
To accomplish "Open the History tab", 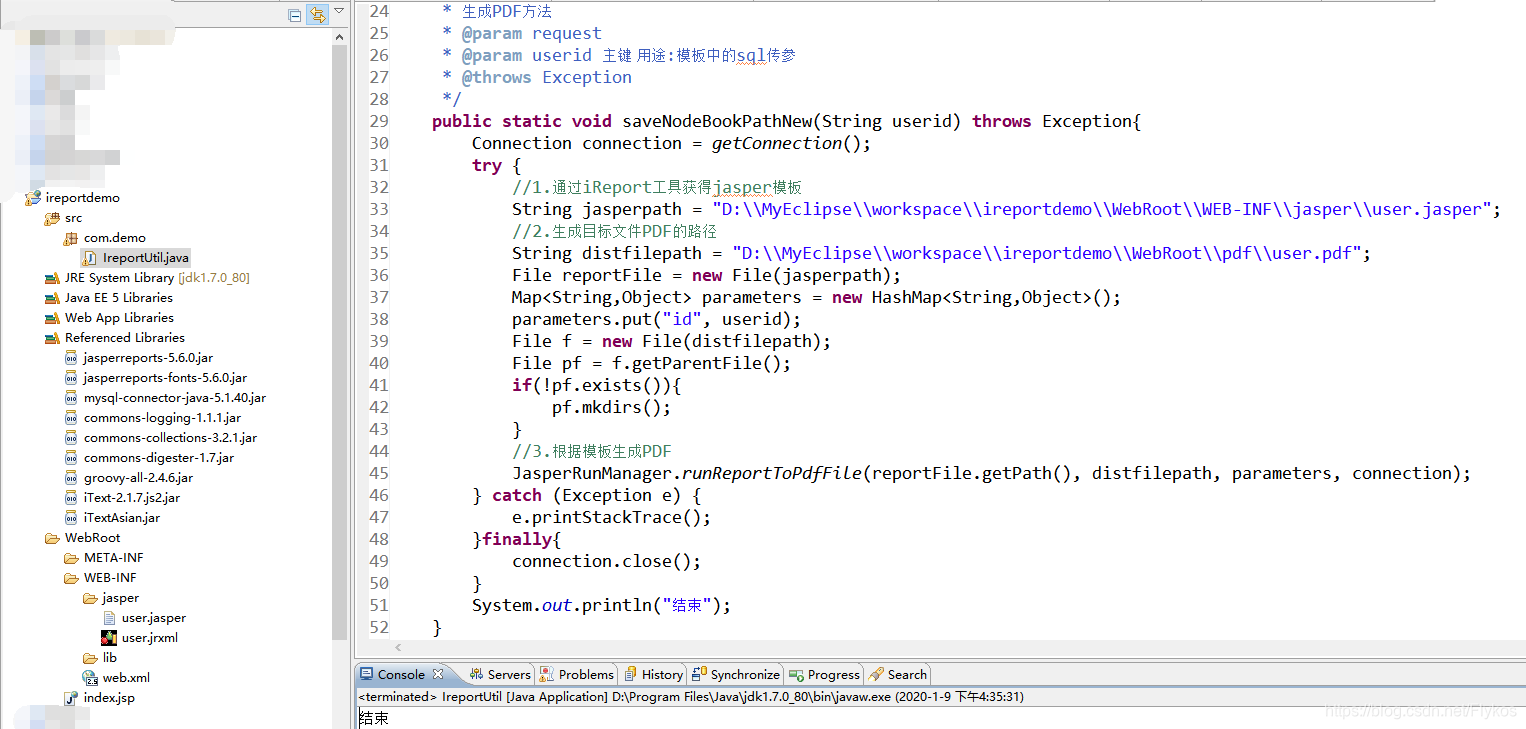I will (653, 674).
